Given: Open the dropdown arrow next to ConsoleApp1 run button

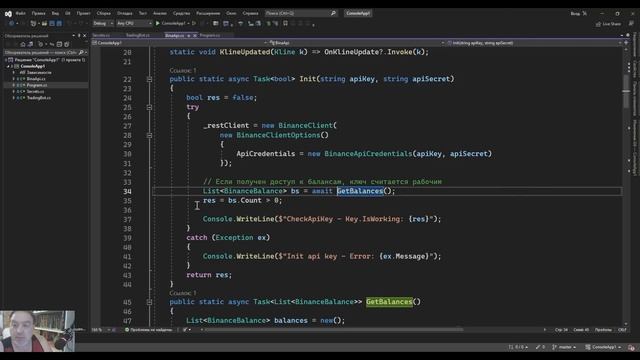Looking at the screenshot, I should coord(189,24).
